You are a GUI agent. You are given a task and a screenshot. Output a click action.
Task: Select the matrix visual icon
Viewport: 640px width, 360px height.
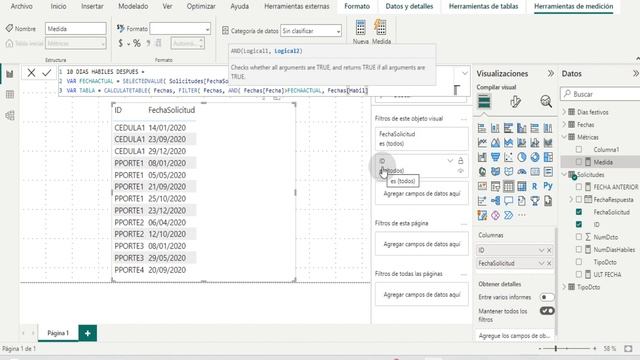point(522,187)
